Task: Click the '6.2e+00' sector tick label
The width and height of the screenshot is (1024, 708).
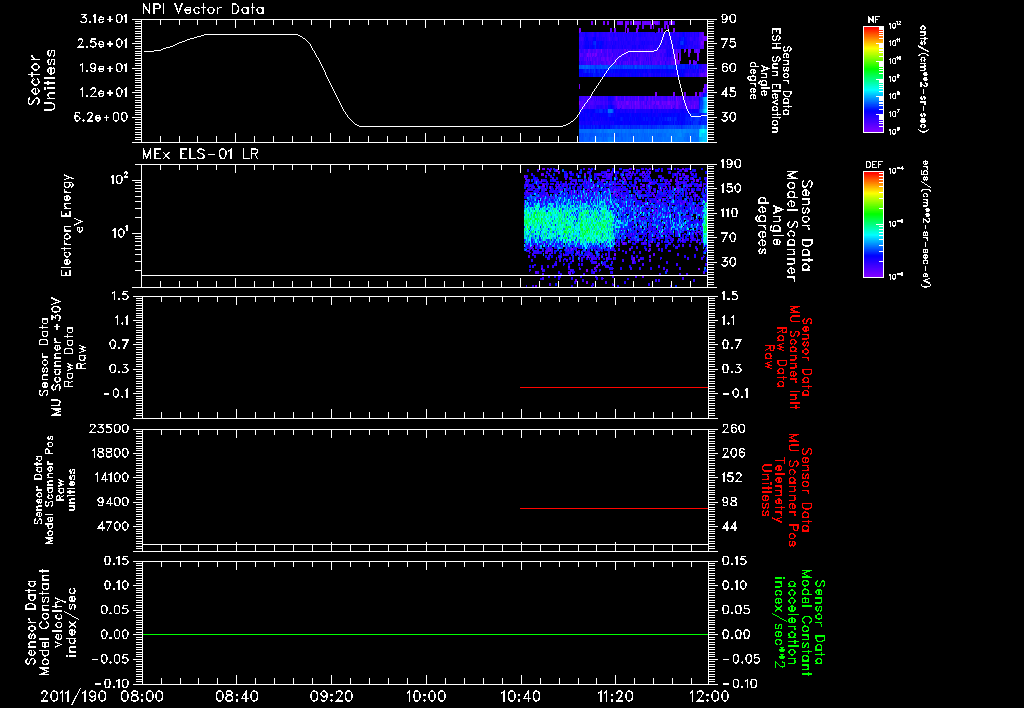Action: (x=103, y=118)
